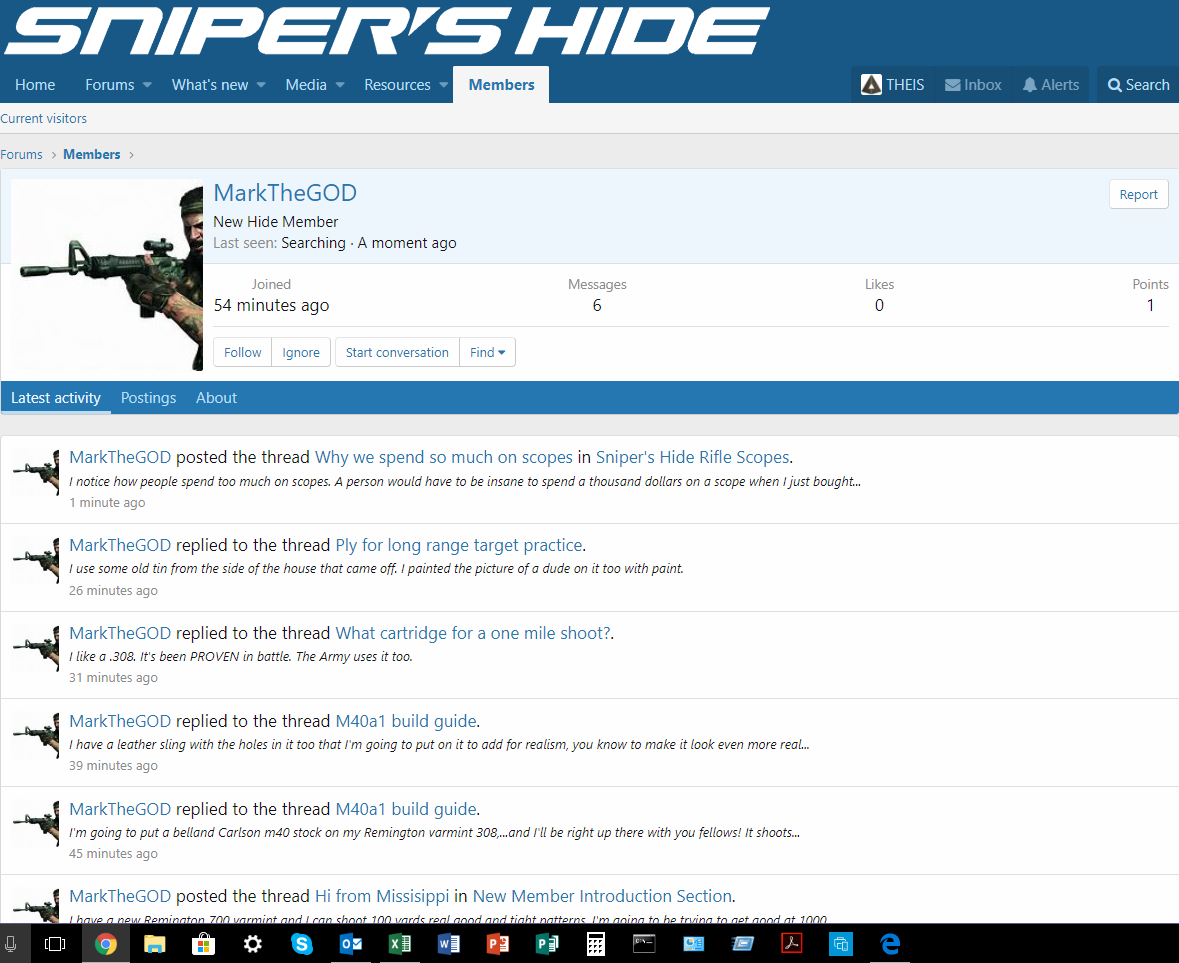This screenshot has height=963, width=1179.
Task: Click avatar beside the leather sling M40a1 reply
Action: pos(36,736)
